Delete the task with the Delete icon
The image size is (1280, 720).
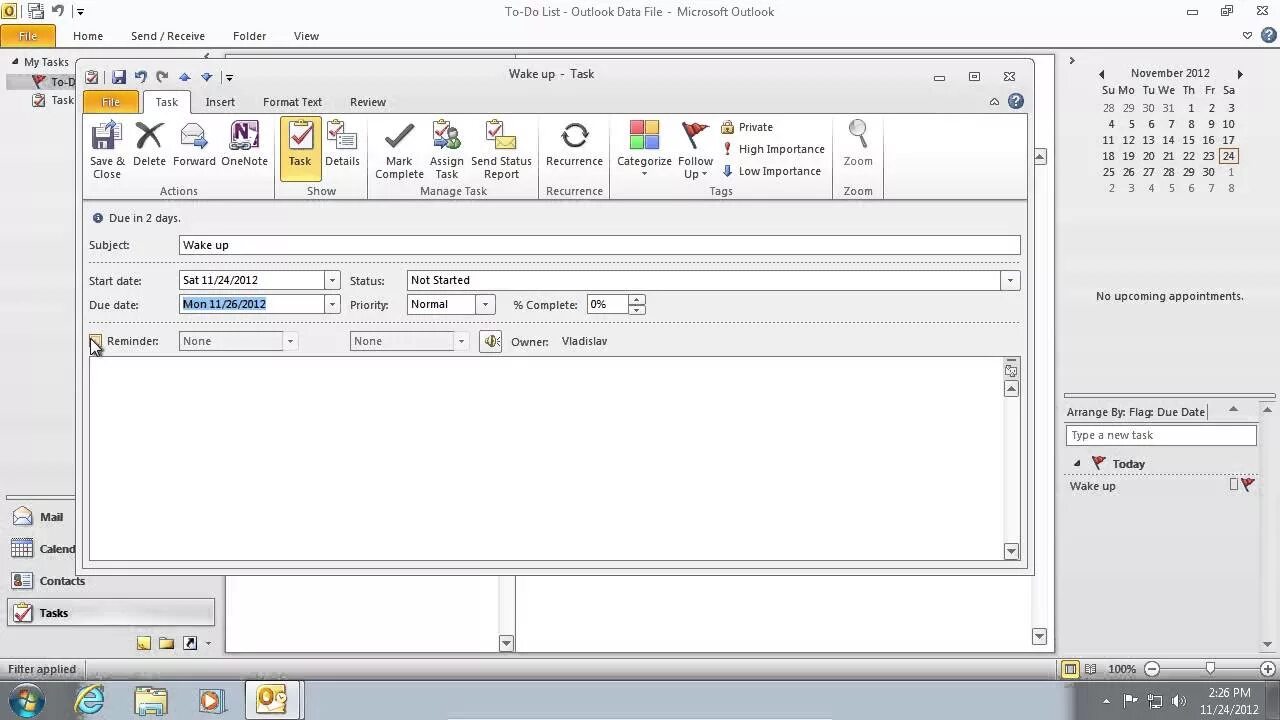[149, 144]
